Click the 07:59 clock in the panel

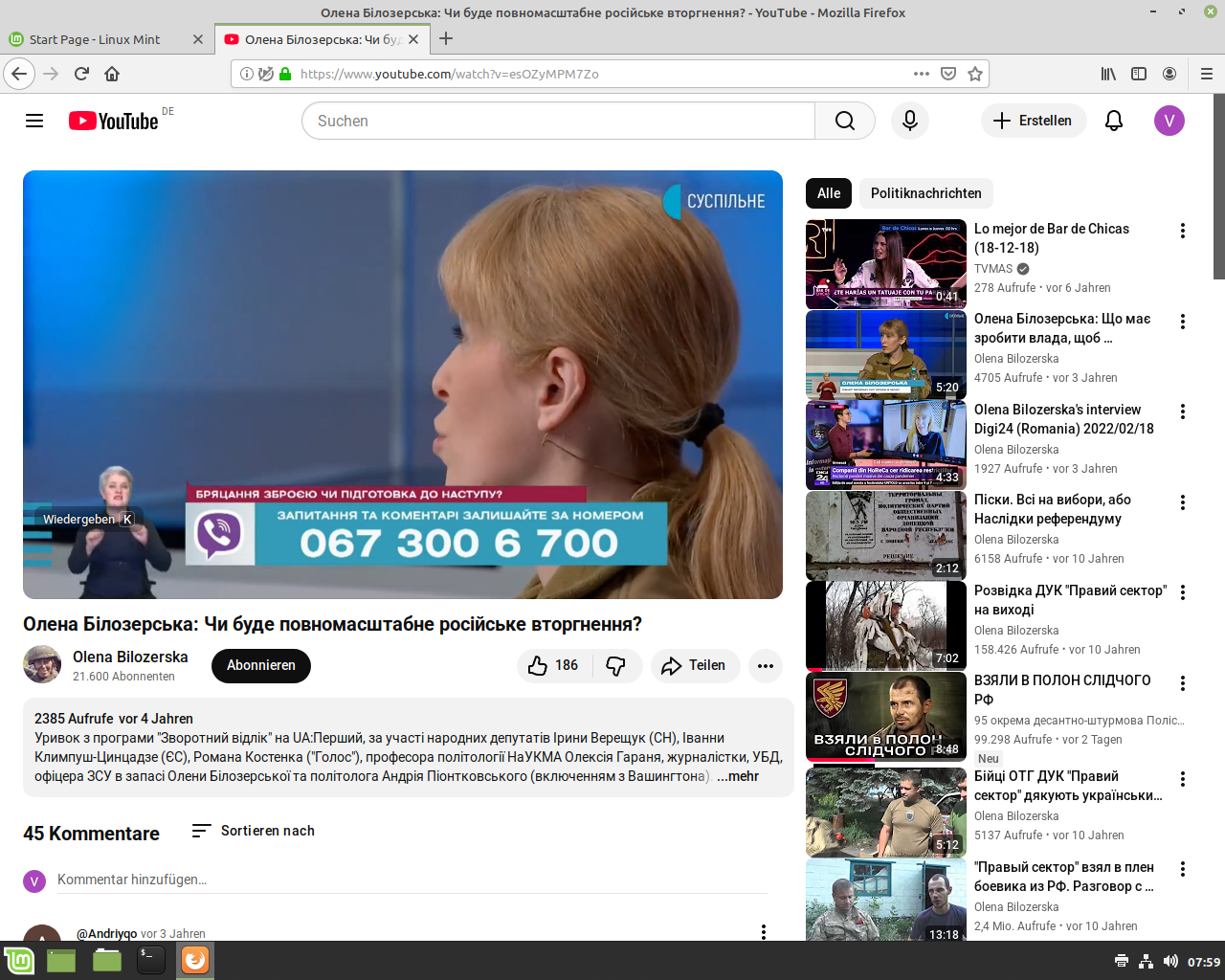pyautogui.click(x=1204, y=962)
